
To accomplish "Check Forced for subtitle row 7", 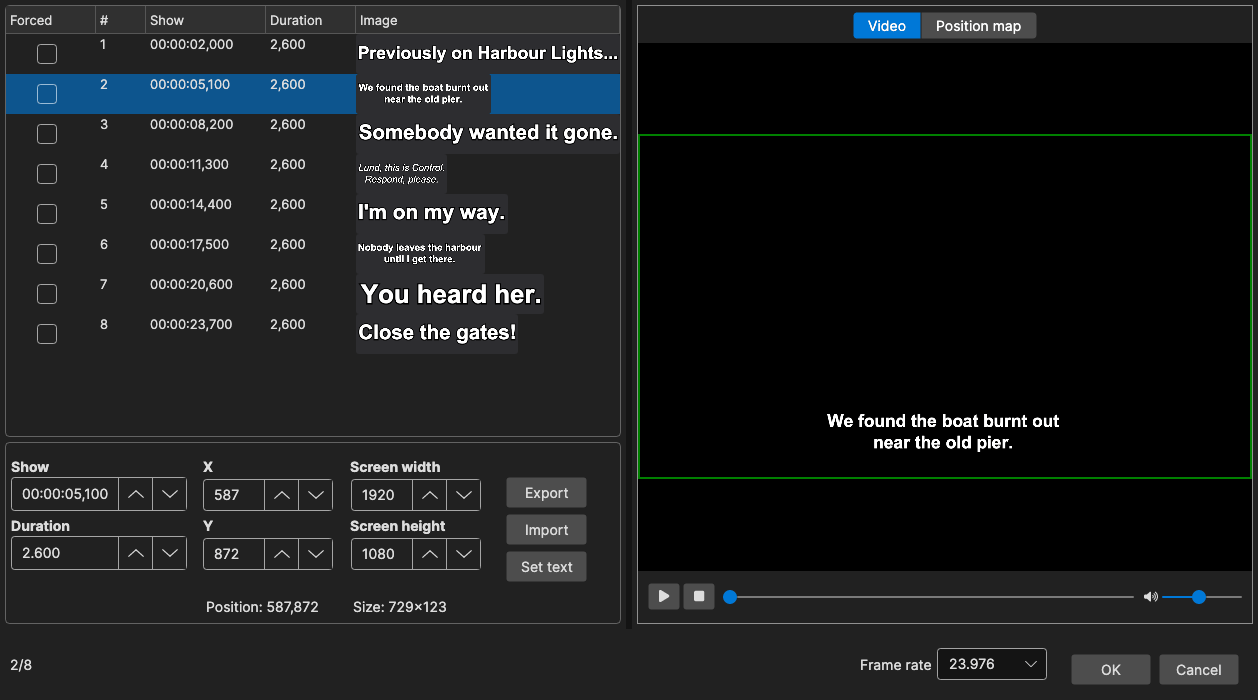I will (x=47, y=294).
